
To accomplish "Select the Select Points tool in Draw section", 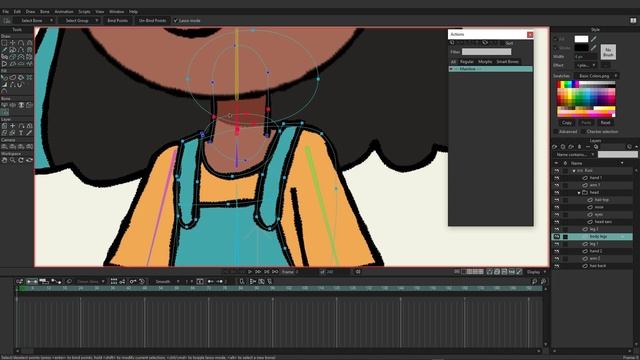I will pos(4,43).
